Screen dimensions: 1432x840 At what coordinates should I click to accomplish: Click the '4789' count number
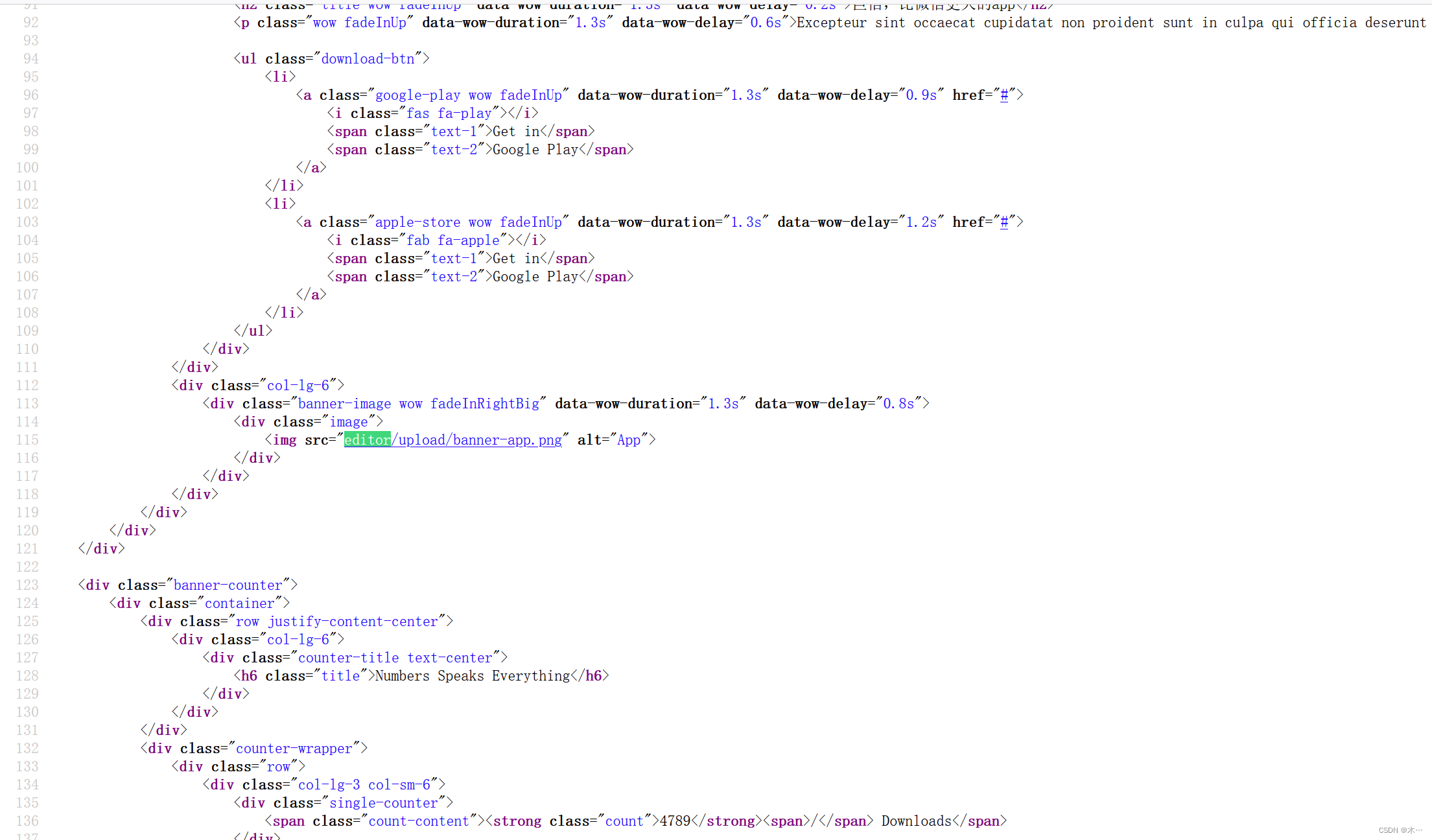click(x=675, y=821)
